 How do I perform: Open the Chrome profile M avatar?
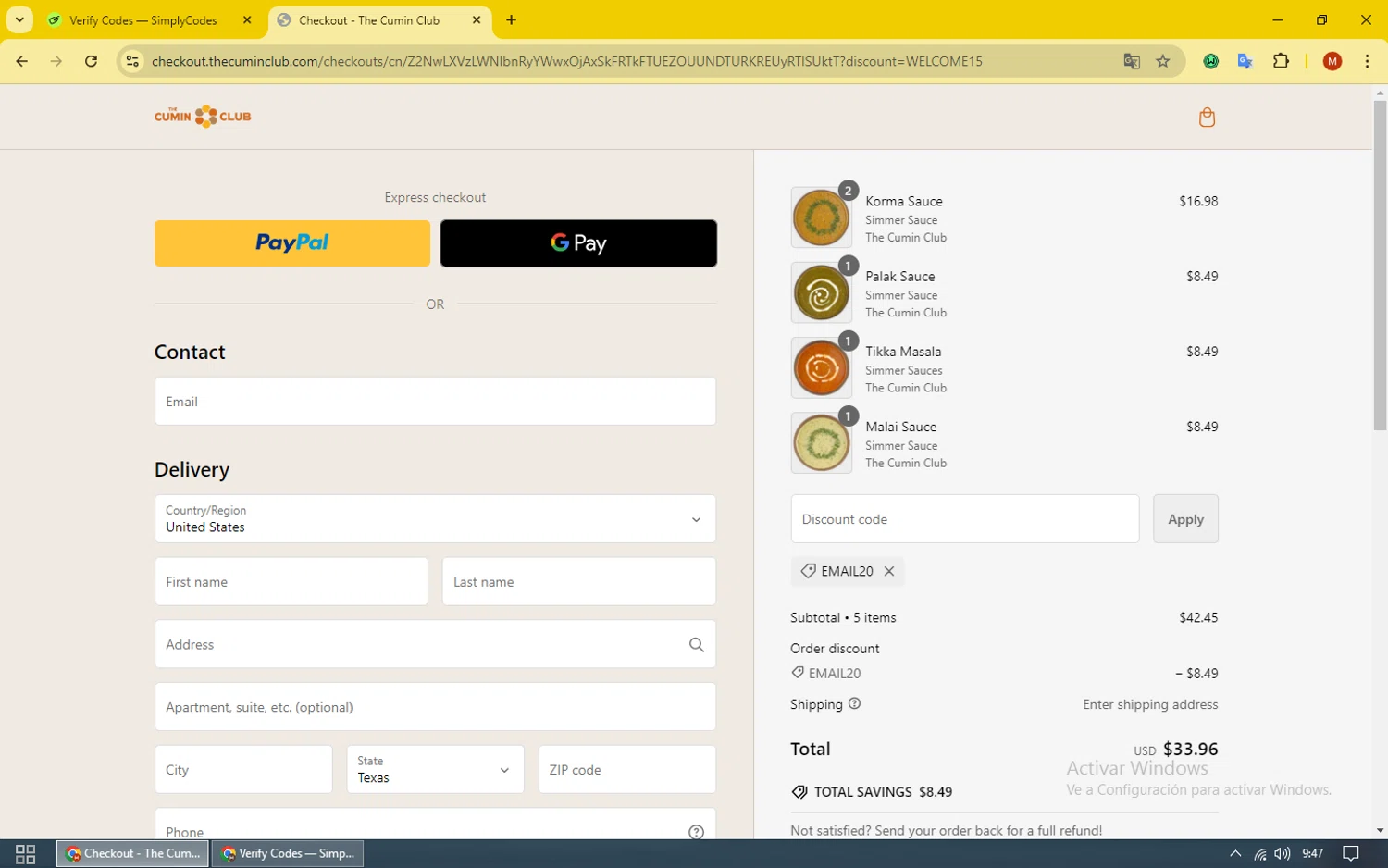1332,61
